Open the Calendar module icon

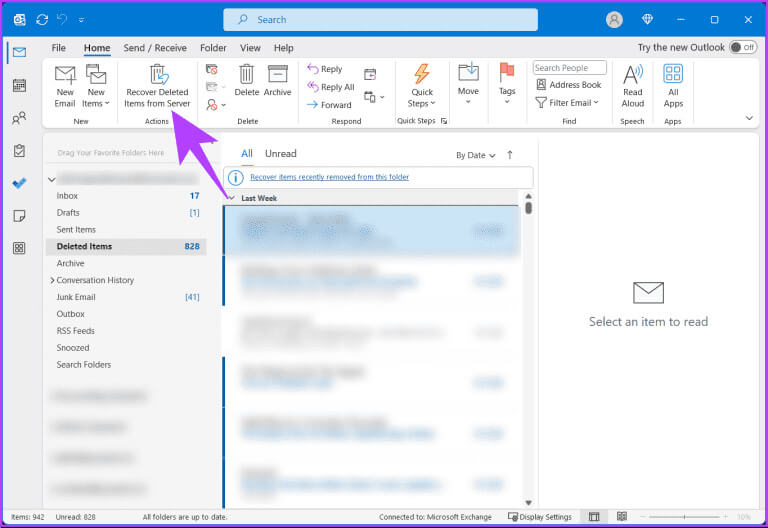(x=19, y=85)
